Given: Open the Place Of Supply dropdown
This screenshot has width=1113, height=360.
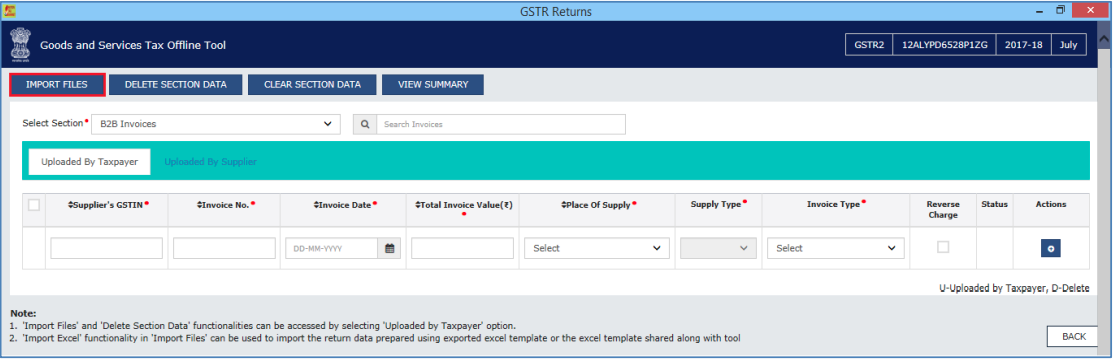Looking at the screenshot, I should [597, 249].
